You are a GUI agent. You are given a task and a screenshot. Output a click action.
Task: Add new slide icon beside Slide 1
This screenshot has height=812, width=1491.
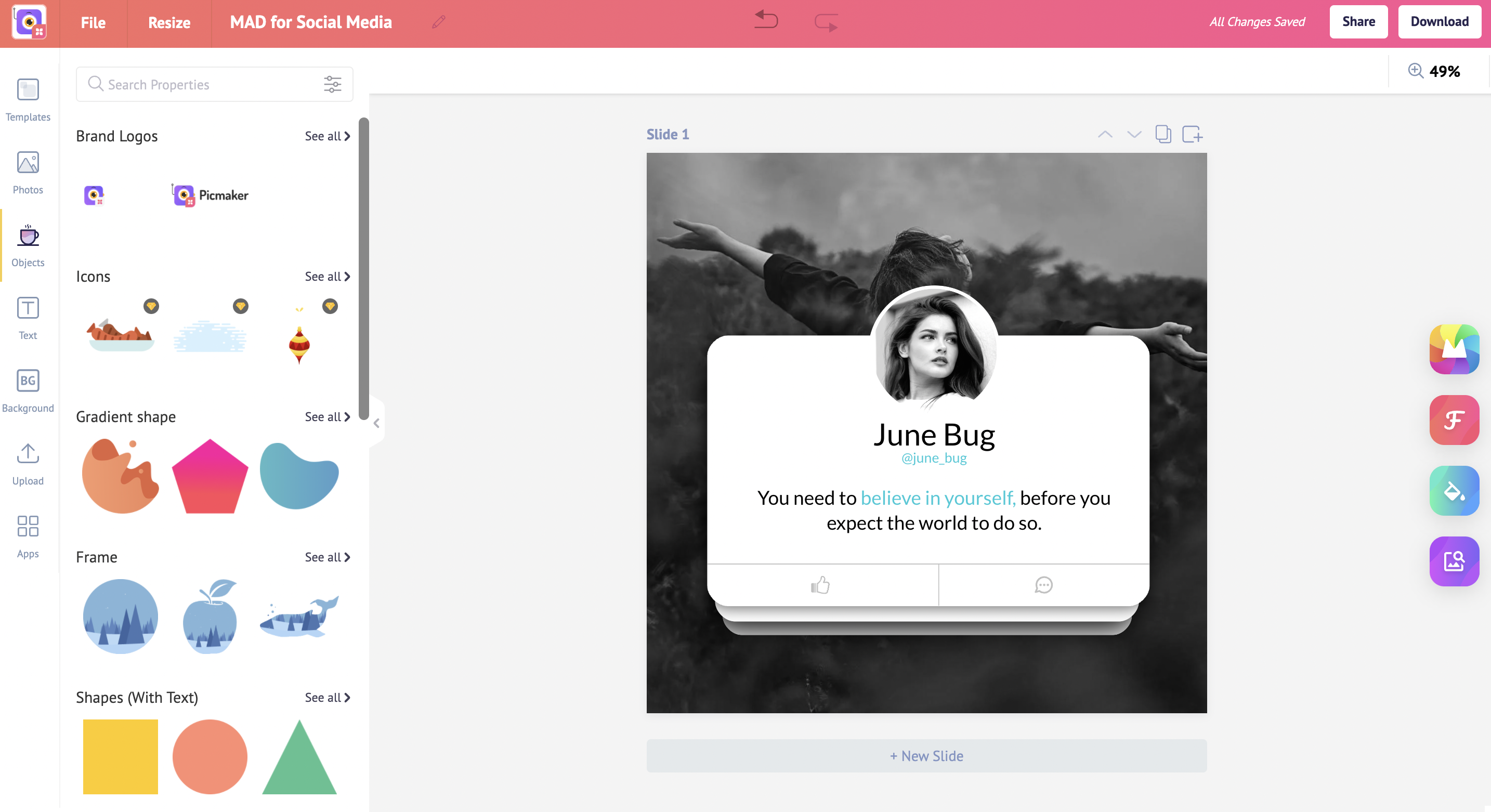(x=1193, y=134)
